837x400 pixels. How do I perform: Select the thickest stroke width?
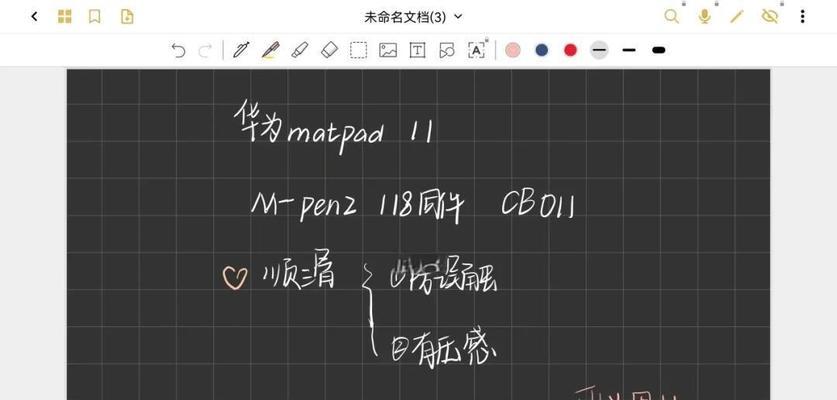tap(659, 50)
